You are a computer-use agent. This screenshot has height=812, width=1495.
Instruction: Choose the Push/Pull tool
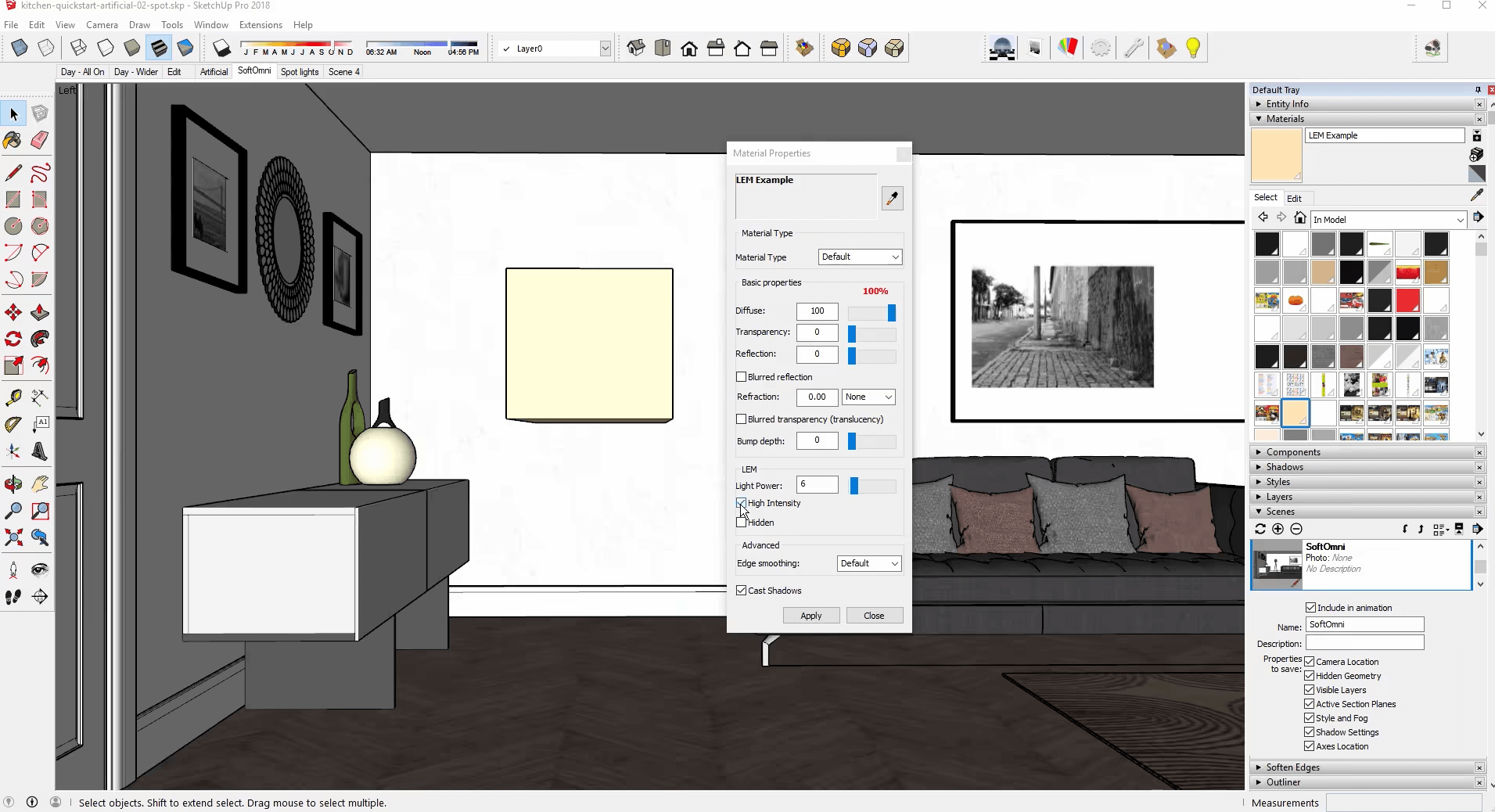point(40,313)
